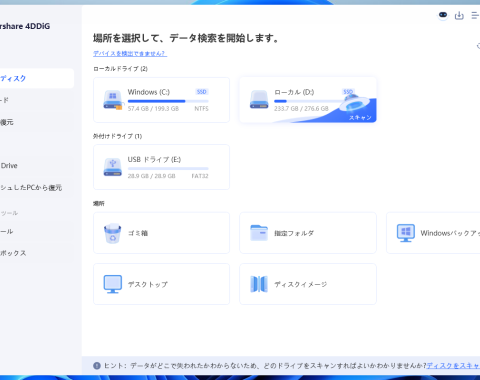Click the recycle bin icon
Image resolution: width=480 pixels, height=380 pixels.
[x=113, y=233]
